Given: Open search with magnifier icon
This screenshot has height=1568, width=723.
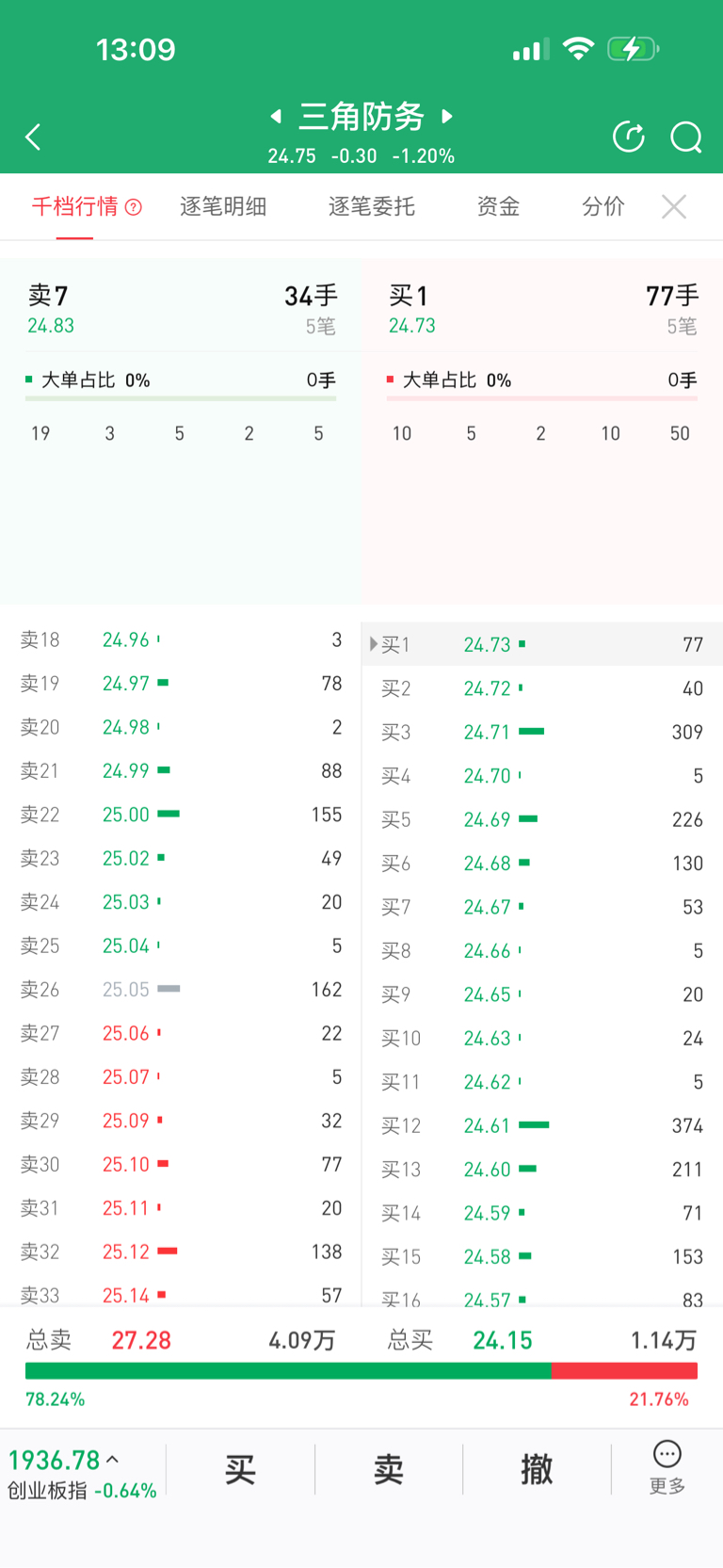Looking at the screenshot, I should tap(686, 137).
